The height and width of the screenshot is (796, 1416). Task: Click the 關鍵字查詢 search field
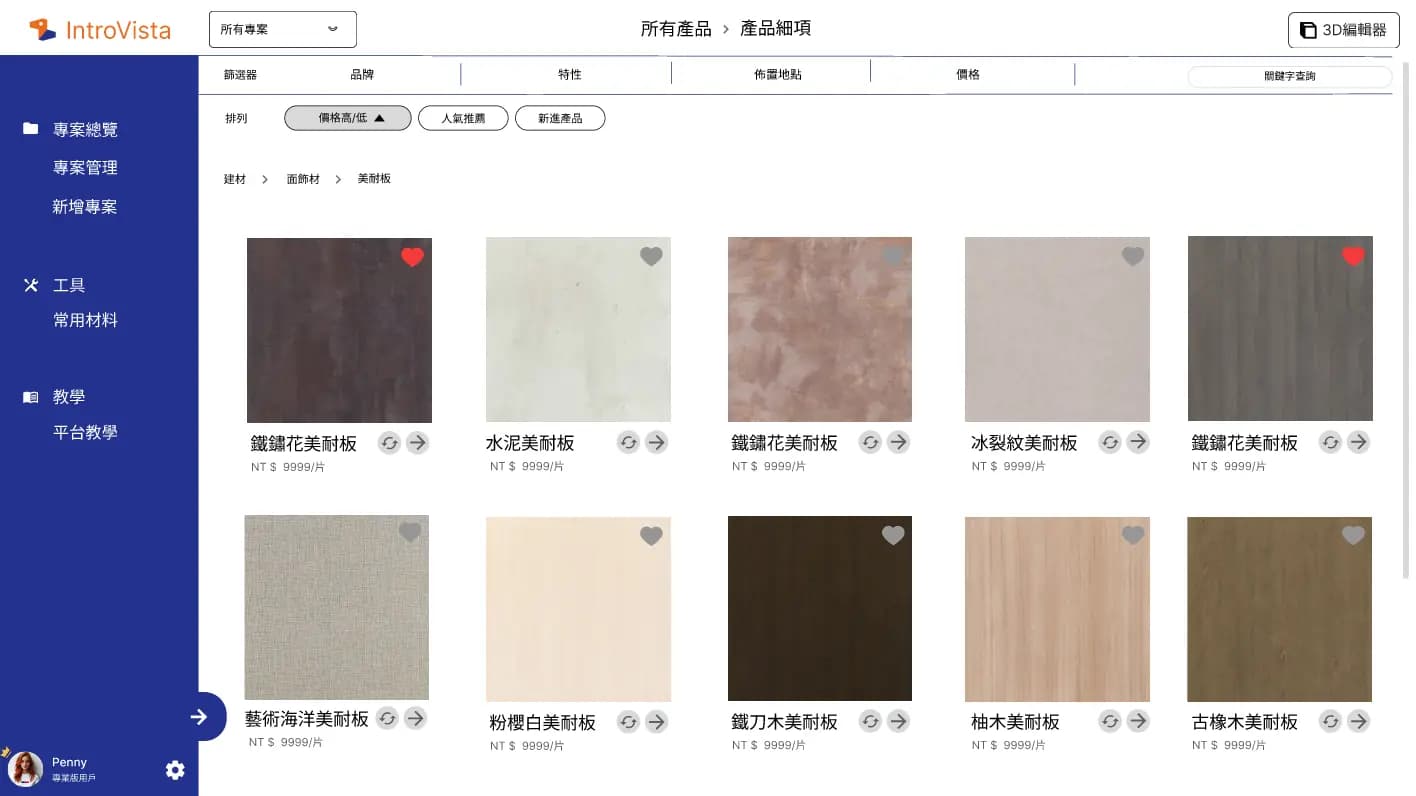(x=1289, y=76)
